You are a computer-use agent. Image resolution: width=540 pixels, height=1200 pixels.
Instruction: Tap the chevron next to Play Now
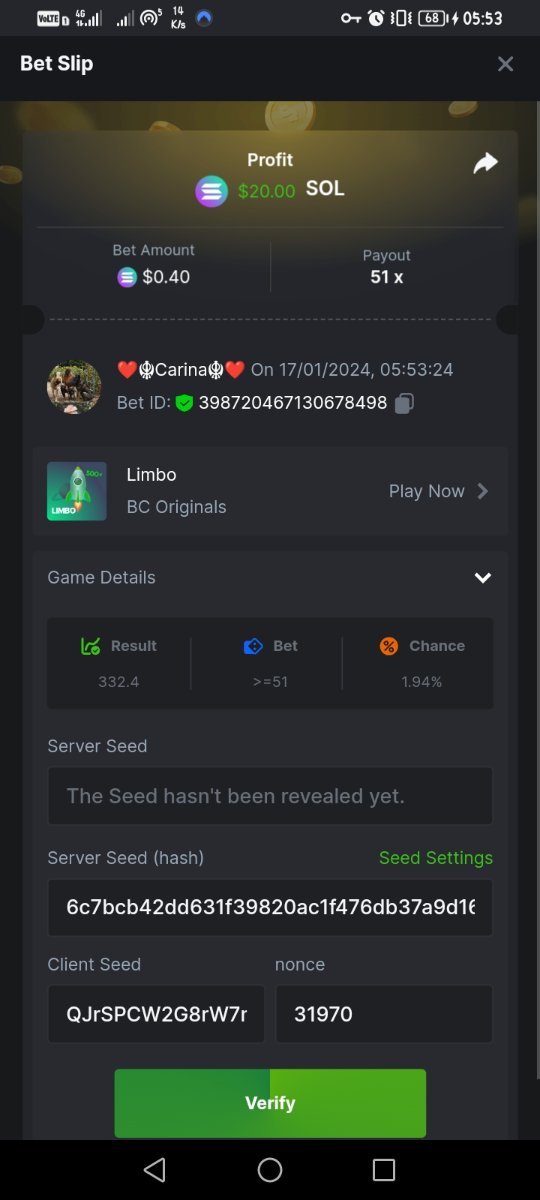coord(483,491)
